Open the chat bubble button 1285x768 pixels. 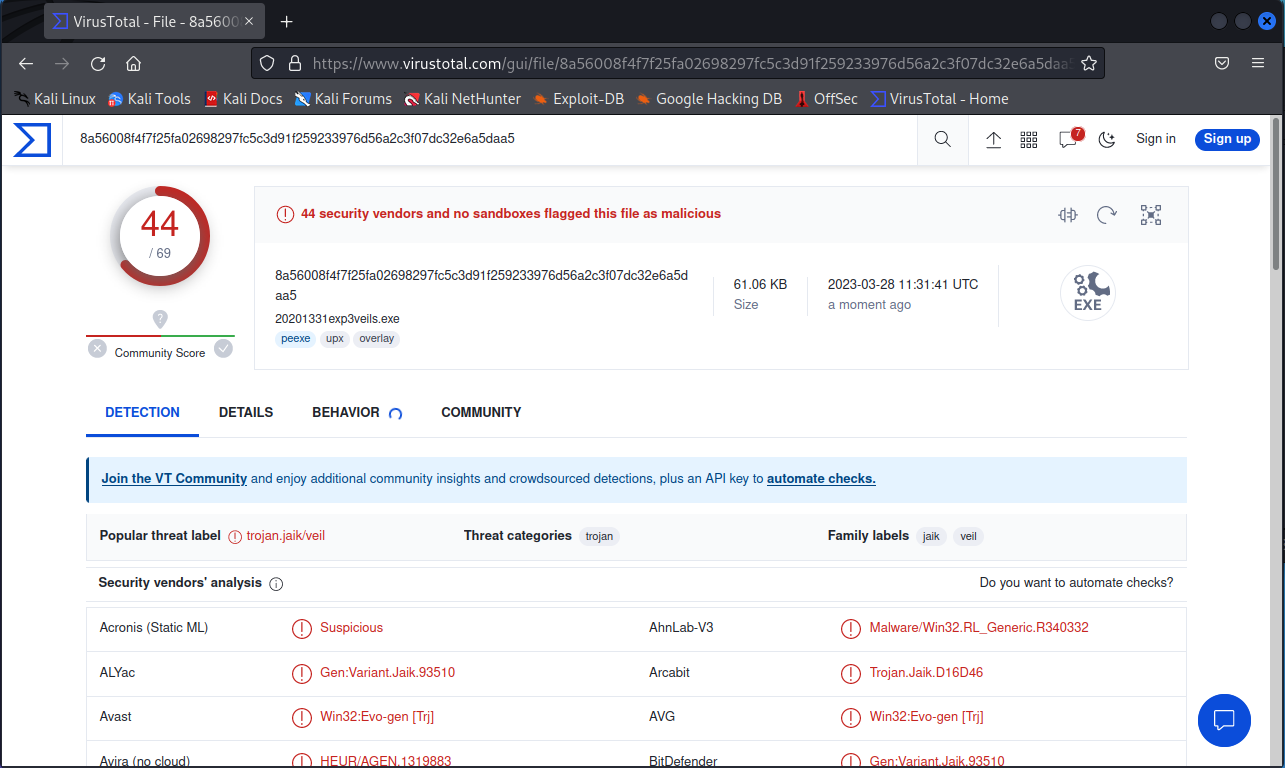pos(1224,720)
